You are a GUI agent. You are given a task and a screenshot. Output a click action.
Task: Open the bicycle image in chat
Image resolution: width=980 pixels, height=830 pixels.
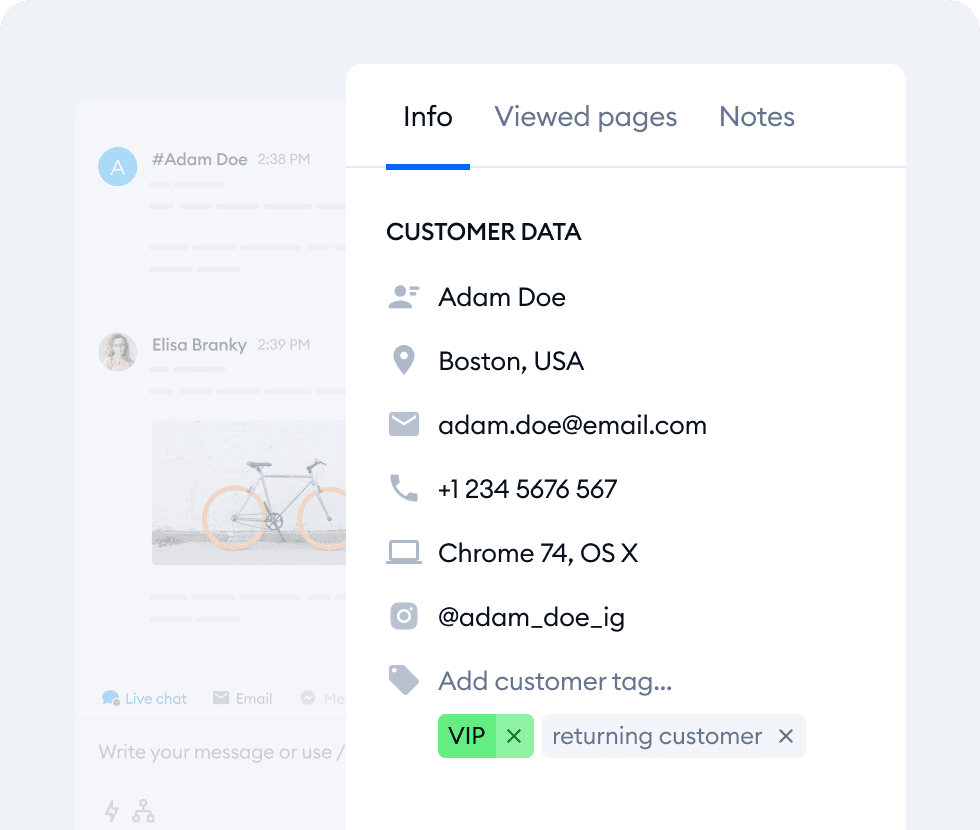[x=249, y=492]
